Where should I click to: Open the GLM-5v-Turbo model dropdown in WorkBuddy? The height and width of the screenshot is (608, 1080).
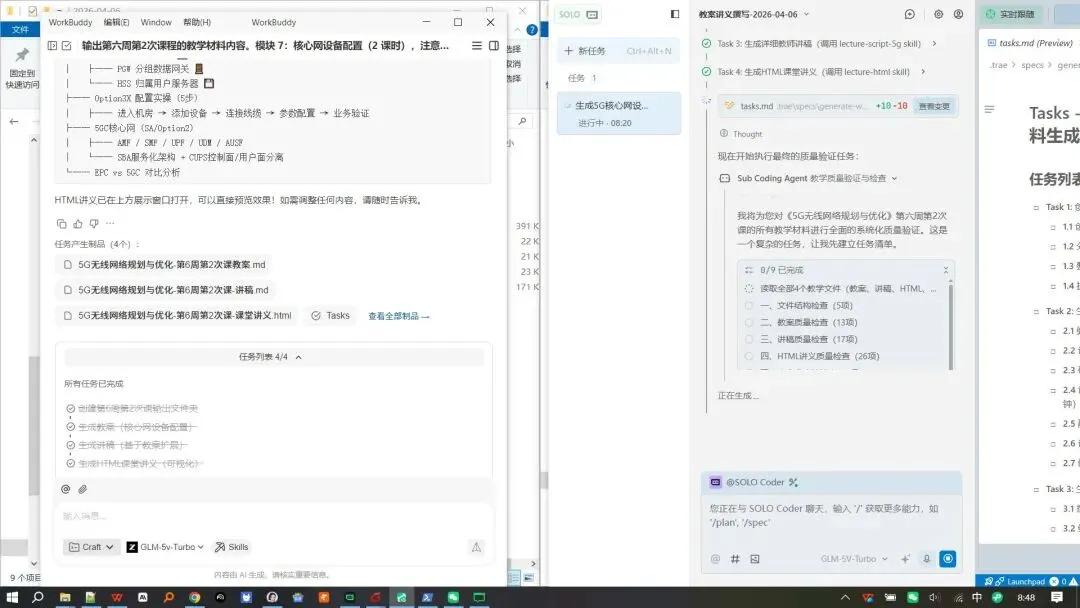[x=165, y=547]
